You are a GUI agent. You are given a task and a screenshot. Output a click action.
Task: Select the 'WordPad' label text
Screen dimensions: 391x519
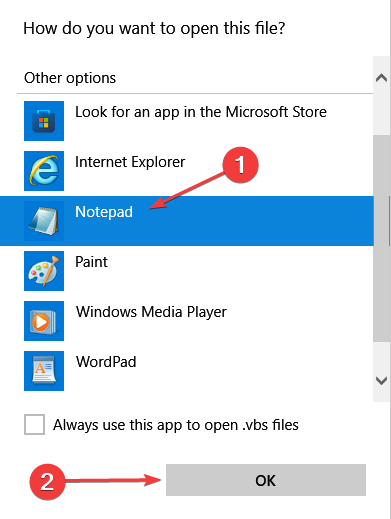106,362
